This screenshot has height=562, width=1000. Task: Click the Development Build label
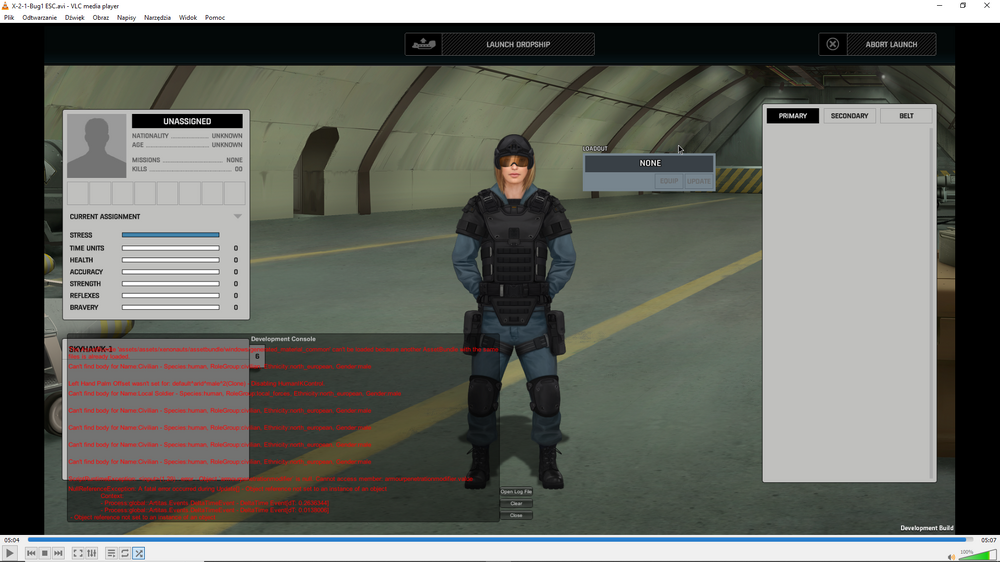point(927,528)
